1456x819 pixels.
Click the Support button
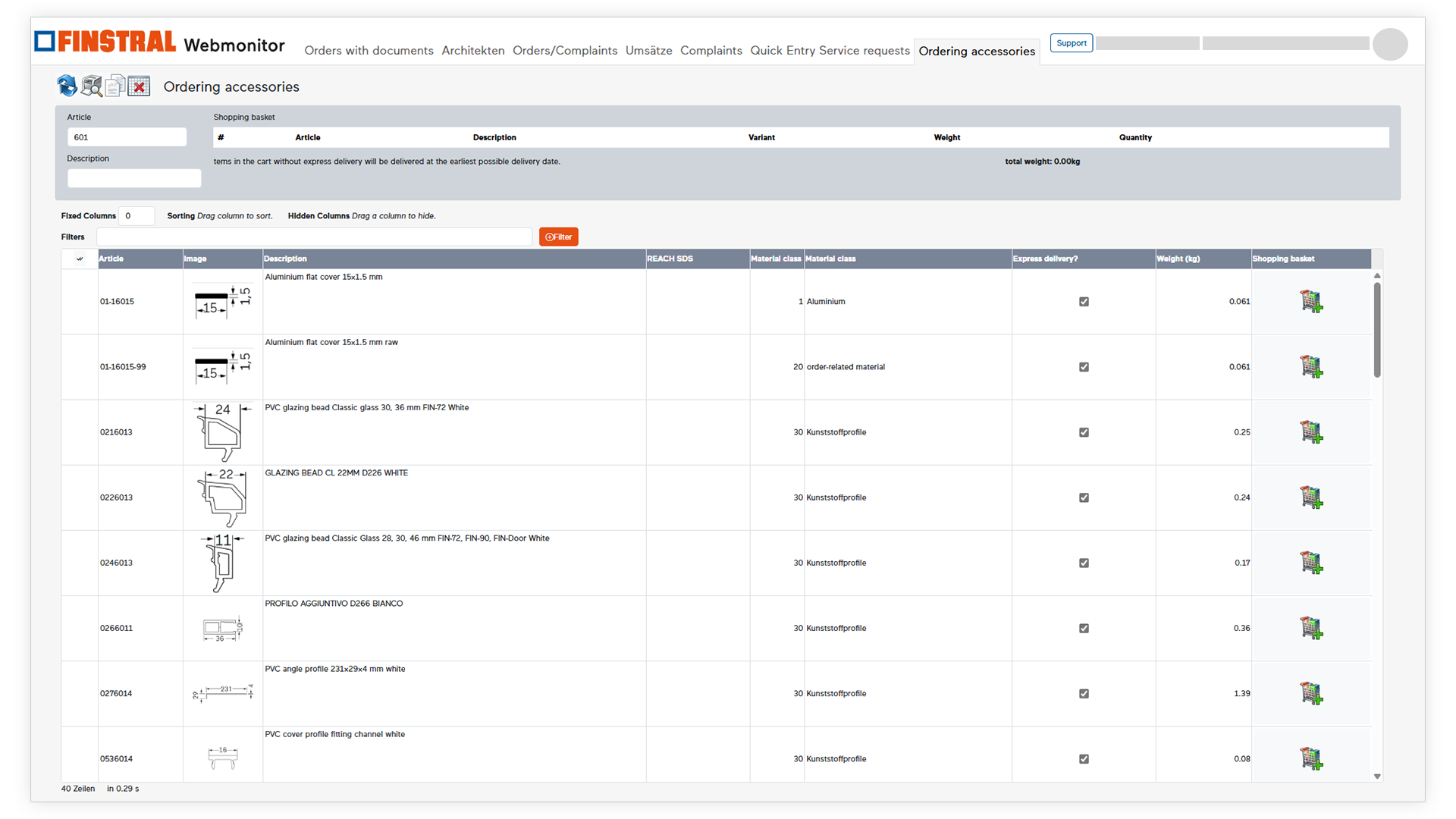(1071, 43)
